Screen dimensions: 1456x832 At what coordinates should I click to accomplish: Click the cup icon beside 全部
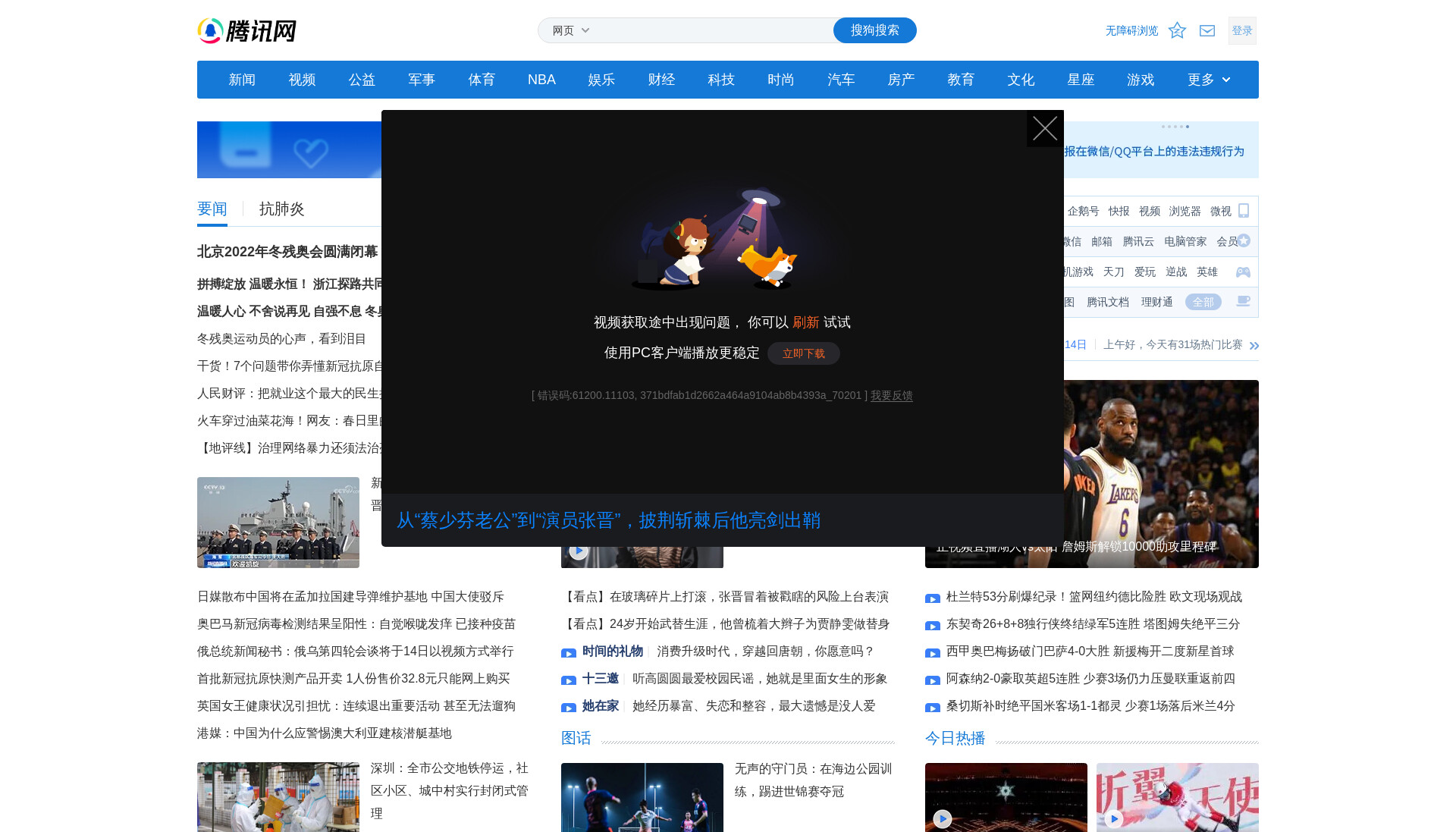coord(1243,301)
